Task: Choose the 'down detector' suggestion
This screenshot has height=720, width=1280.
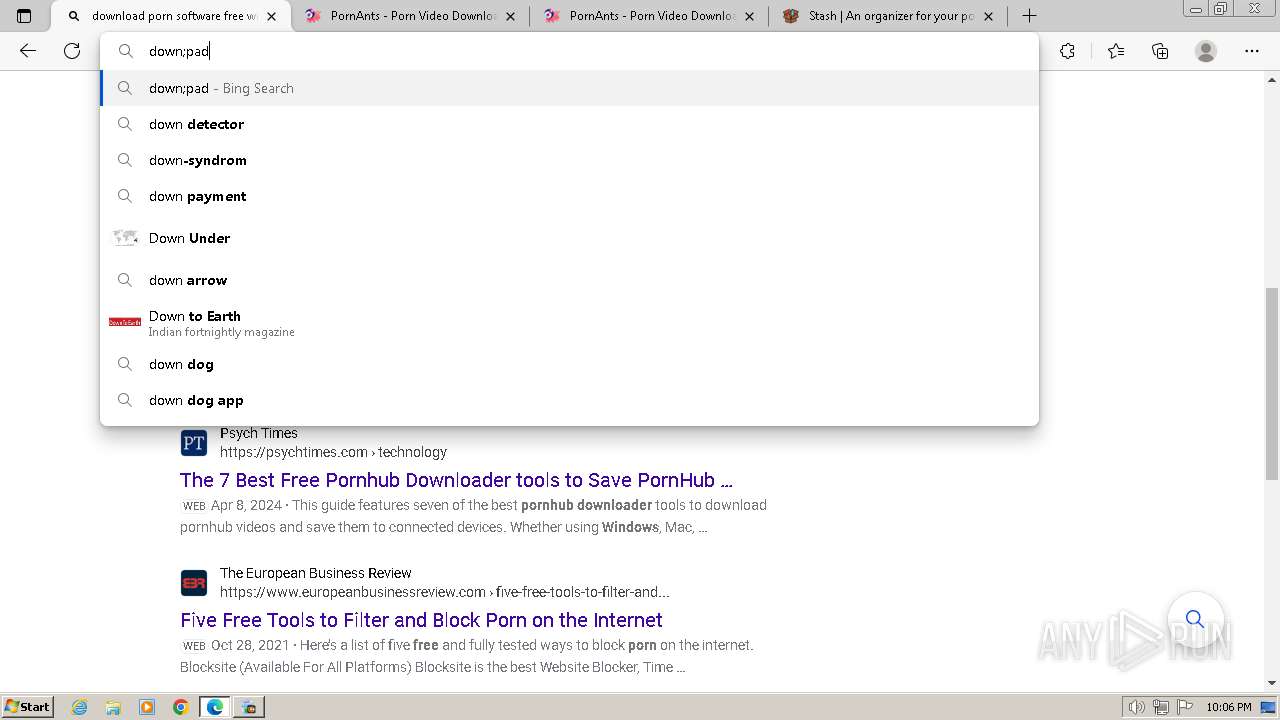Action: [569, 124]
